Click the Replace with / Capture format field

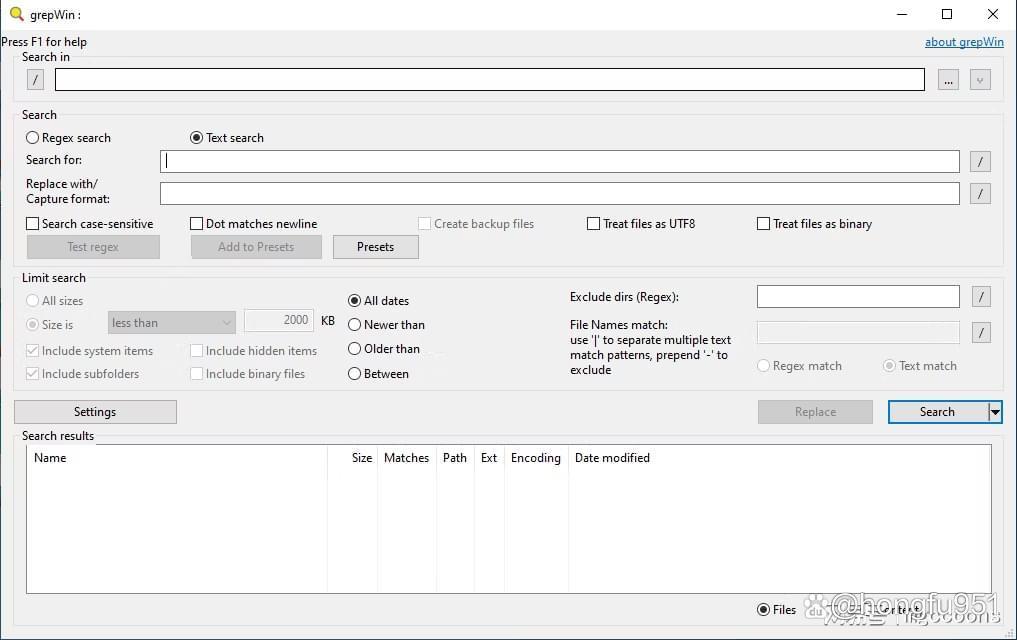pyautogui.click(x=560, y=193)
